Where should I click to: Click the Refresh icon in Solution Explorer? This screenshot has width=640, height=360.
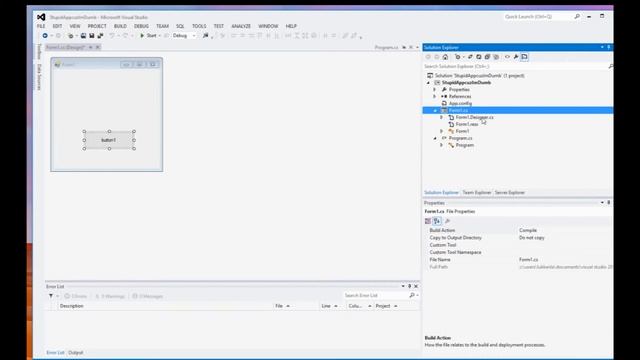(x=479, y=57)
